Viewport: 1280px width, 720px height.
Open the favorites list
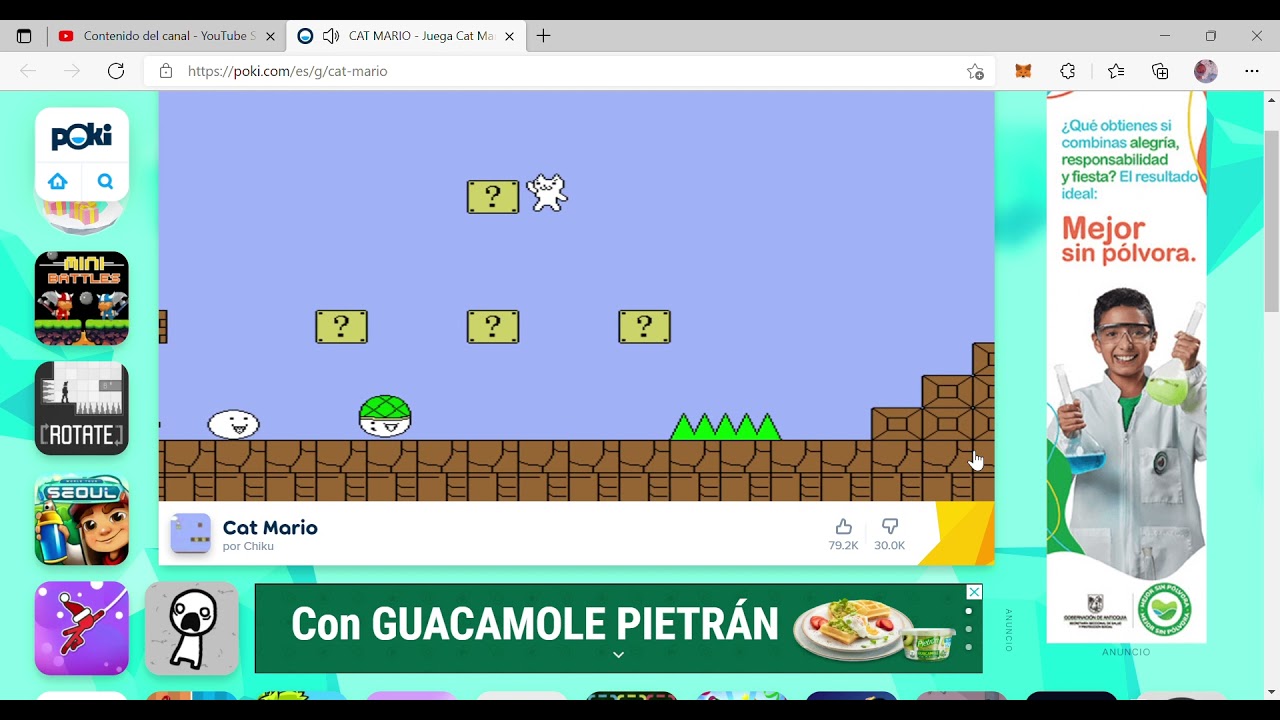point(1116,71)
